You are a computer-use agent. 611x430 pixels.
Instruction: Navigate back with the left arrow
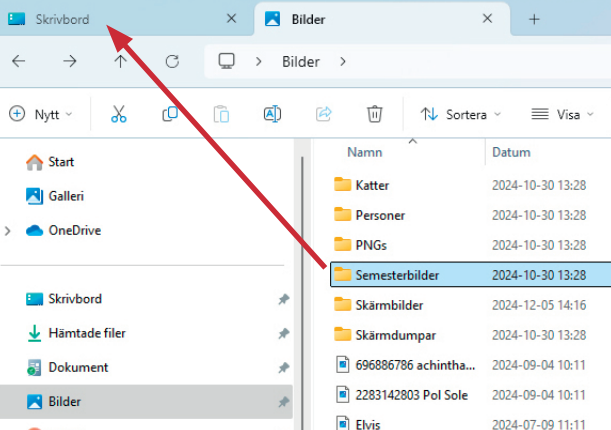(x=18, y=61)
